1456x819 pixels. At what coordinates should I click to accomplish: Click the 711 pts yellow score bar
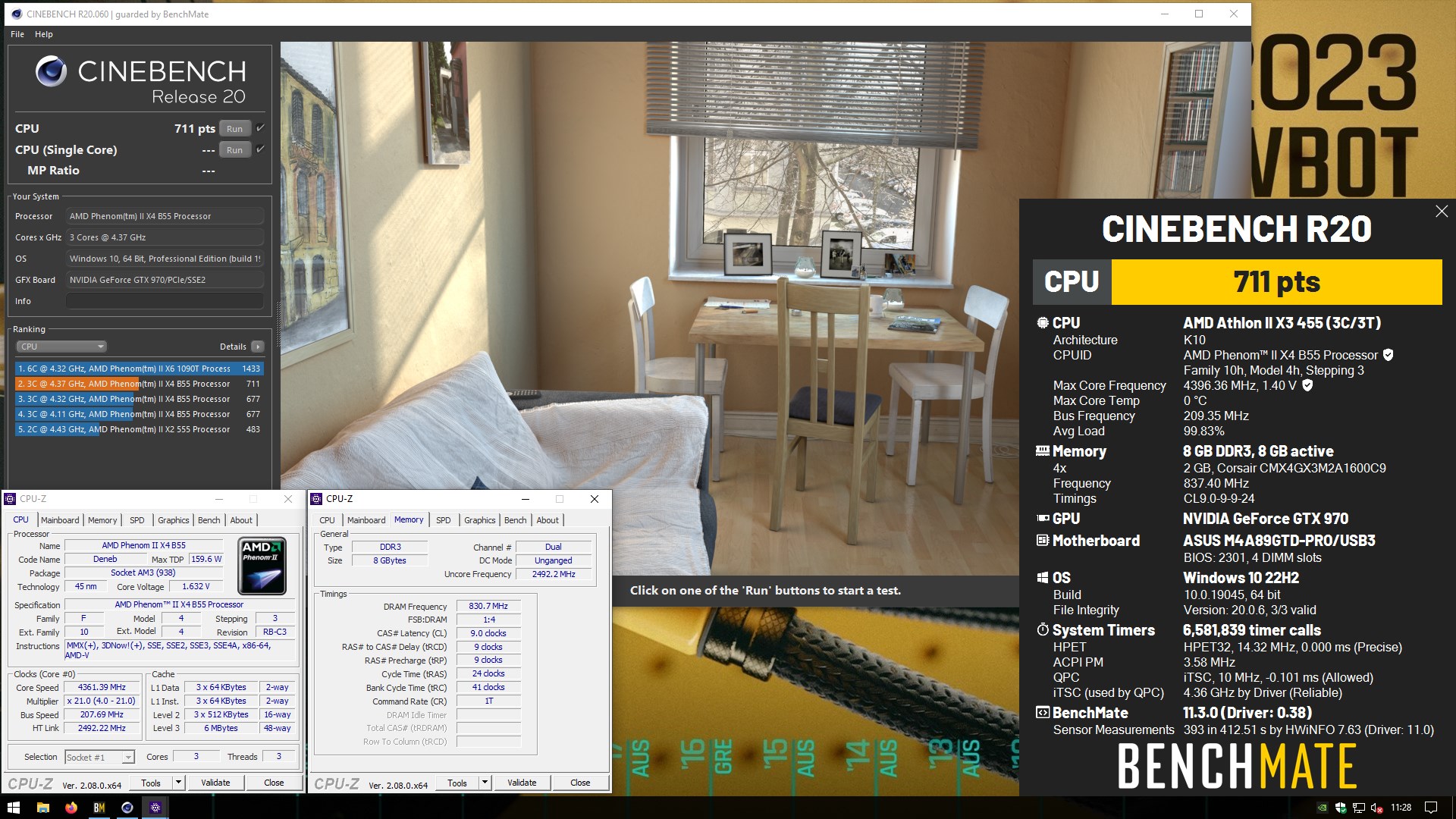click(x=1276, y=282)
